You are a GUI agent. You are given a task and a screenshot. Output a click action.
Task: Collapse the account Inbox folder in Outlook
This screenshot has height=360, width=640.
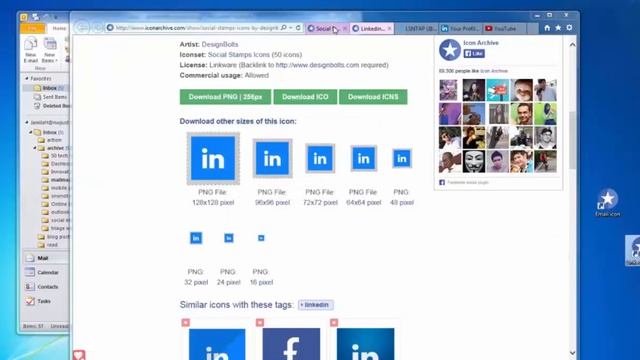31,132
